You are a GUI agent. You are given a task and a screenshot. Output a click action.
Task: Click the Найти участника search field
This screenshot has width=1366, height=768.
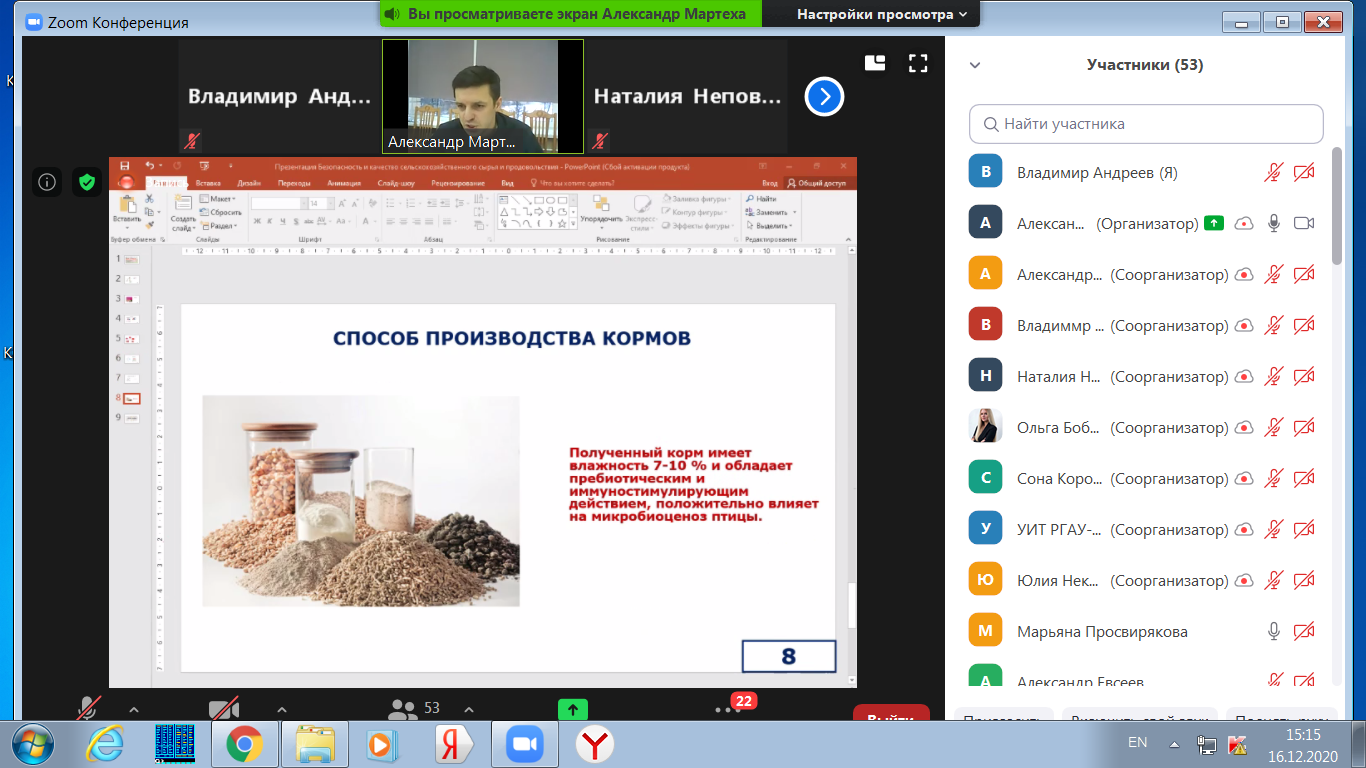point(1146,124)
